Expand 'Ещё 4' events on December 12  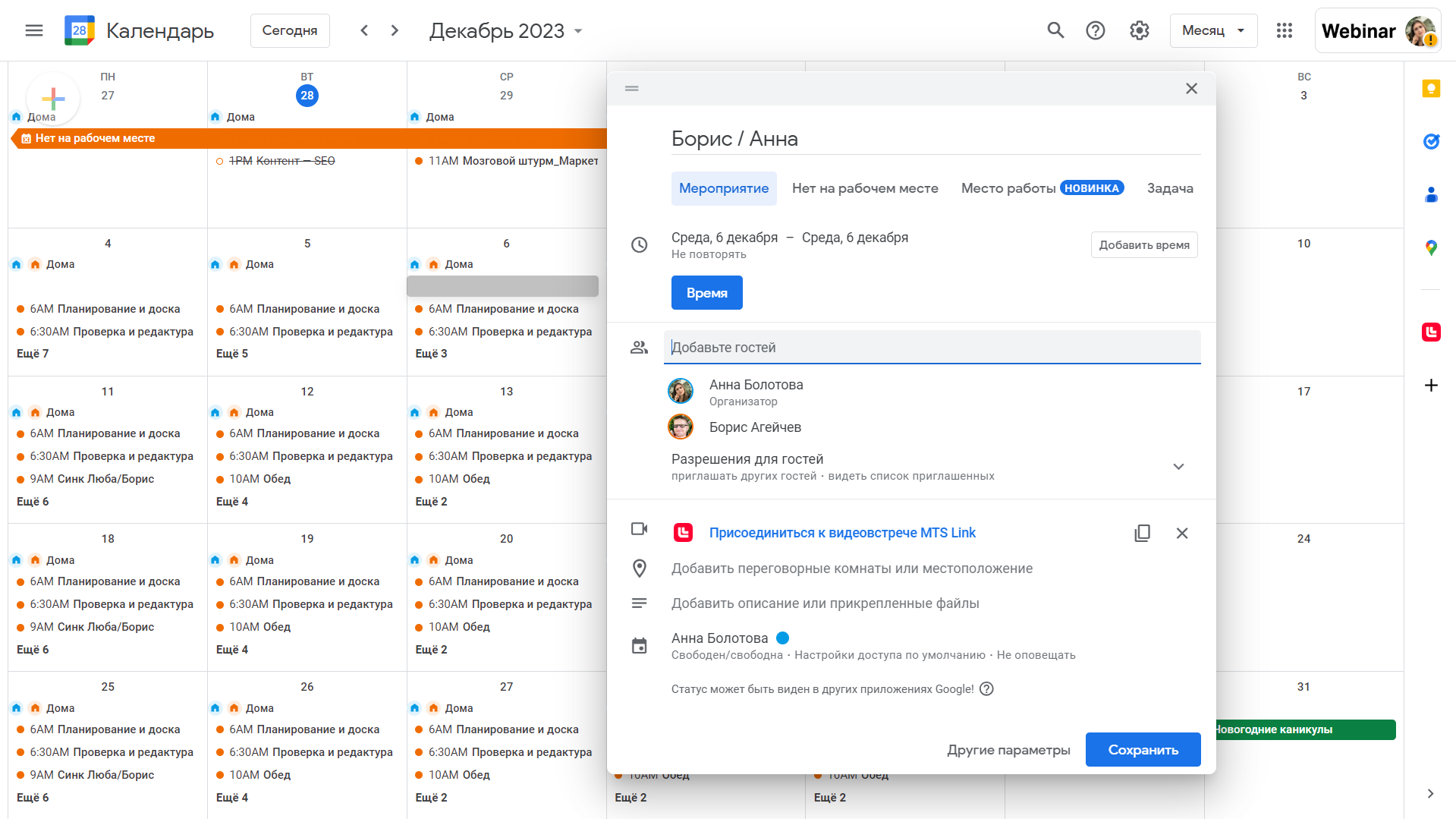pyautogui.click(x=232, y=501)
